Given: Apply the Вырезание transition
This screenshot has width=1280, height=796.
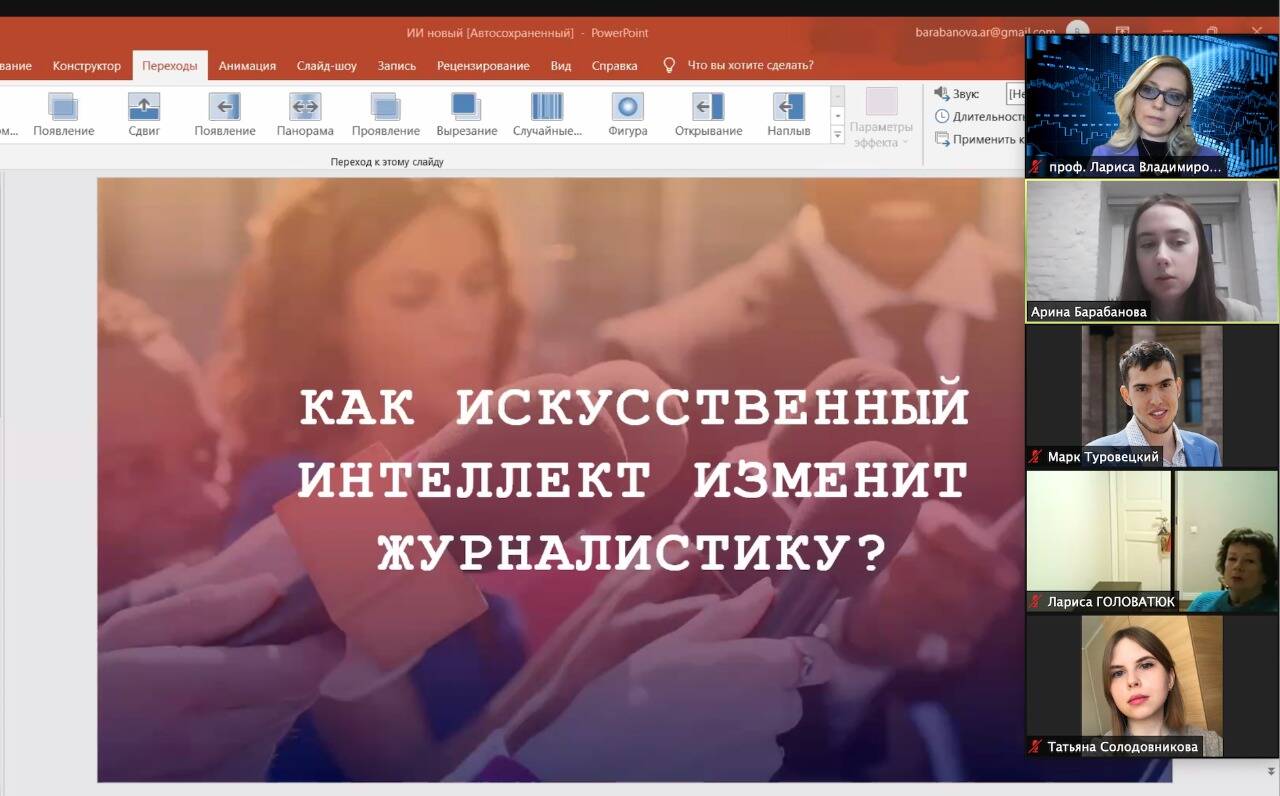Looking at the screenshot, I should 466,114.
